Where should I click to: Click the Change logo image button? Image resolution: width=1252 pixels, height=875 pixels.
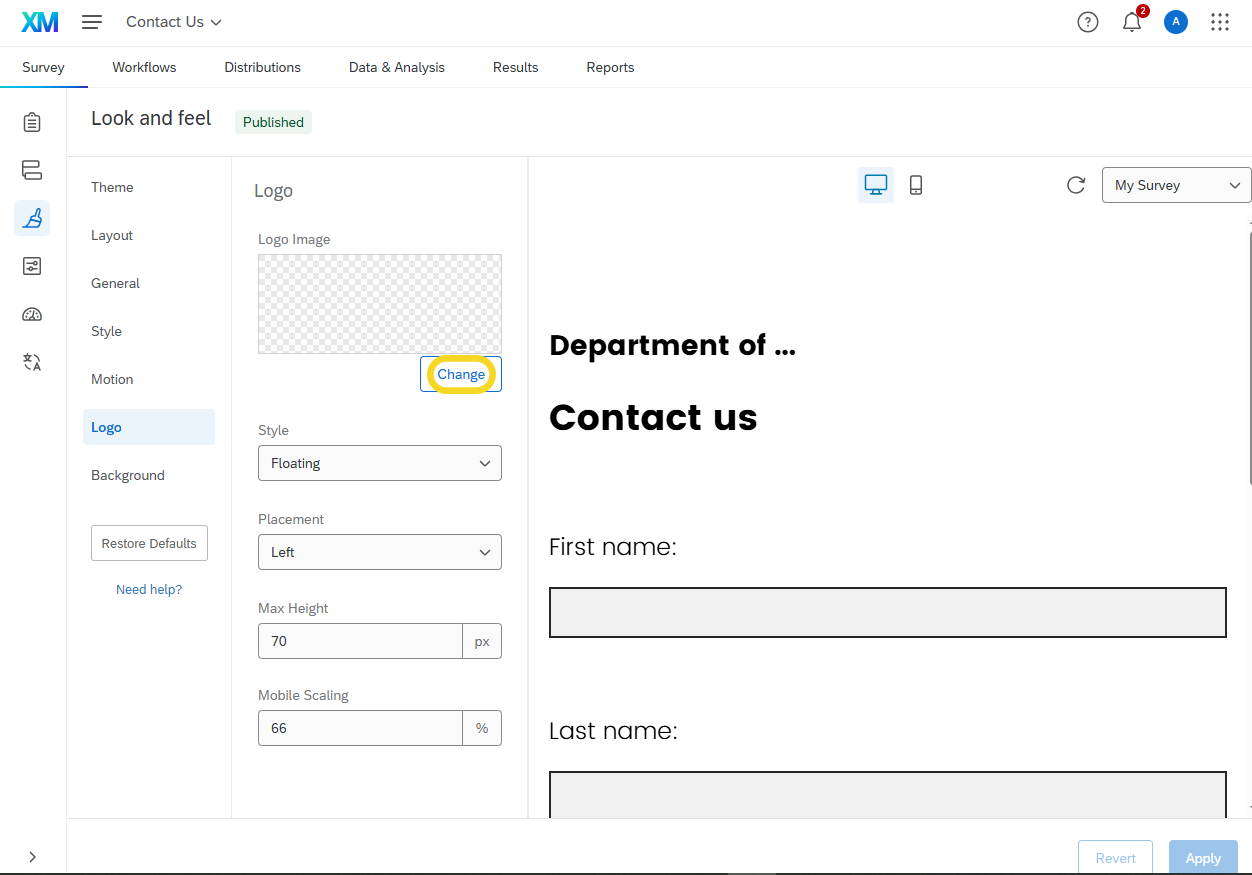[461, 374]
